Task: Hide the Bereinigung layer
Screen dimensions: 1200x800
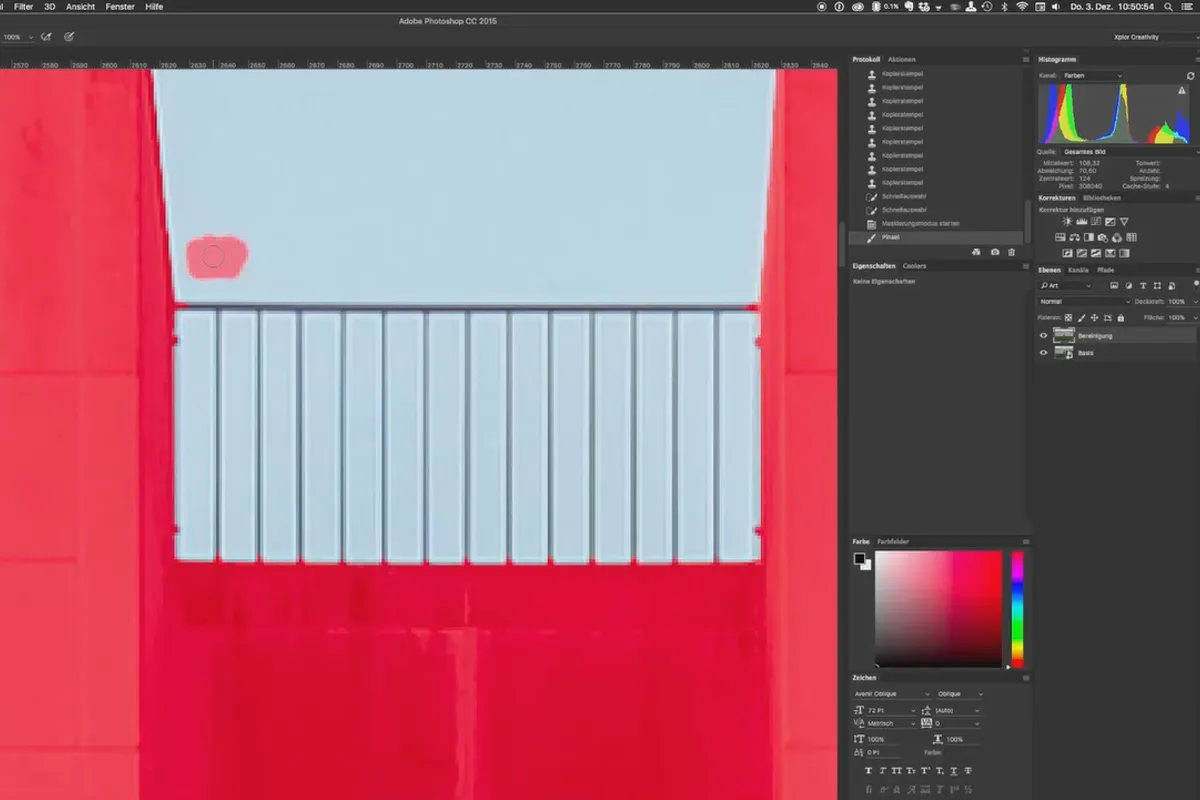Action: click(x=1044, y=336)
